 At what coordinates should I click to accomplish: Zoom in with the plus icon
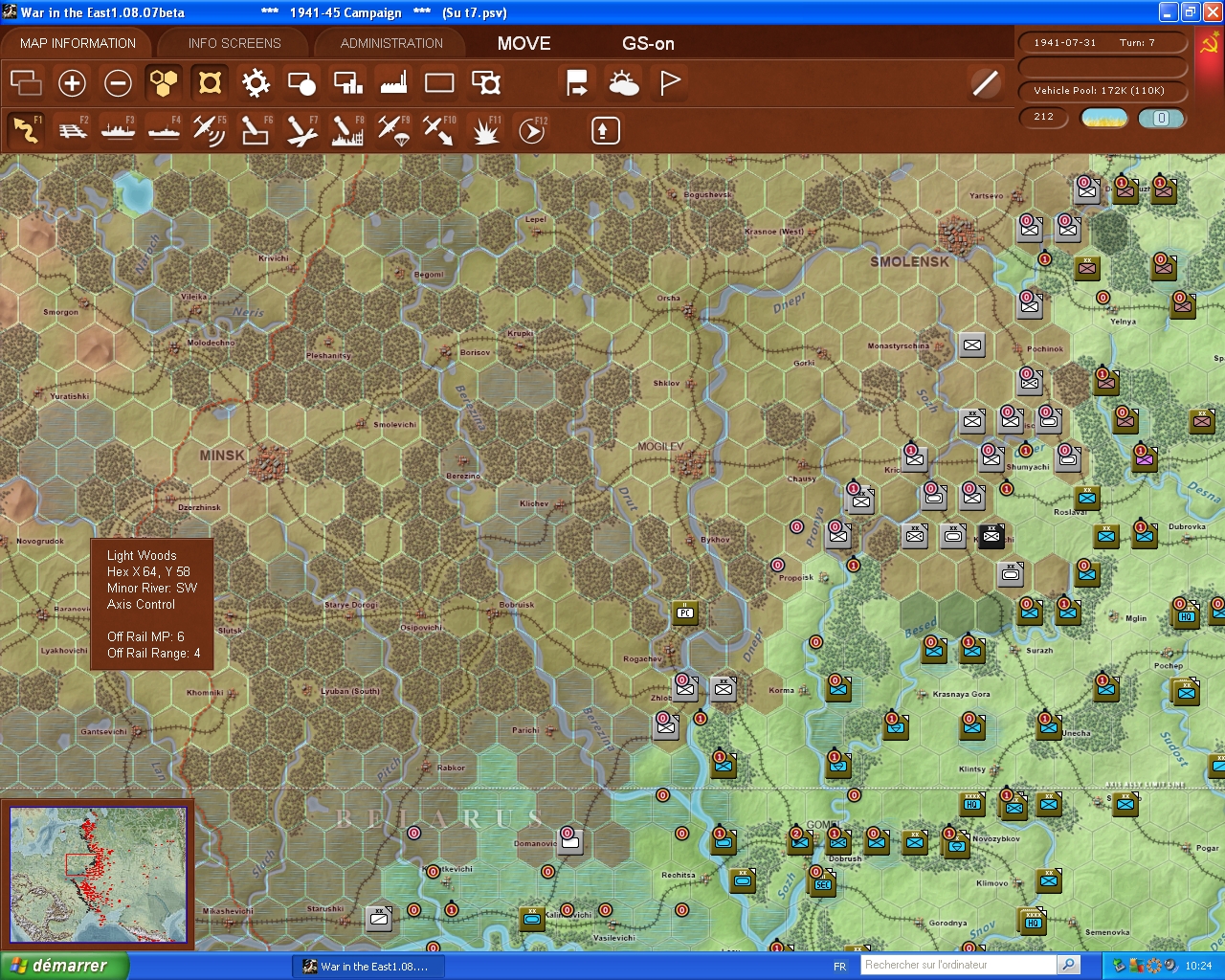pos(72,83)
